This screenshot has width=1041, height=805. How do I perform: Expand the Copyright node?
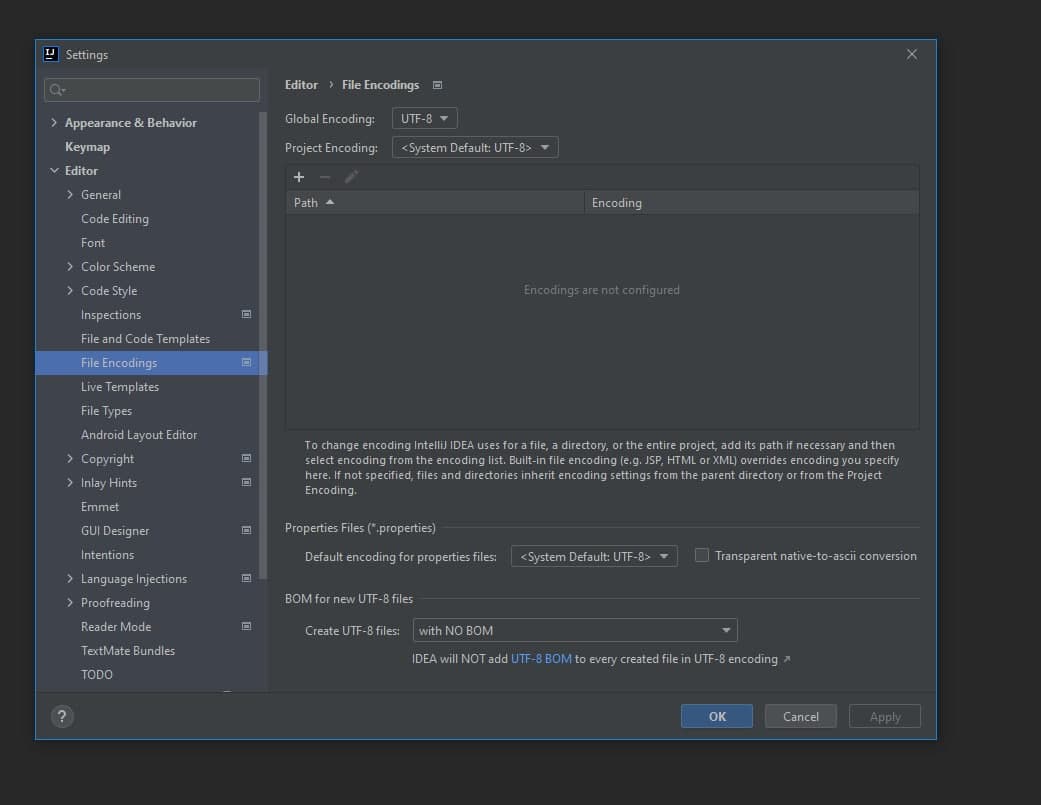pos(70,459)
